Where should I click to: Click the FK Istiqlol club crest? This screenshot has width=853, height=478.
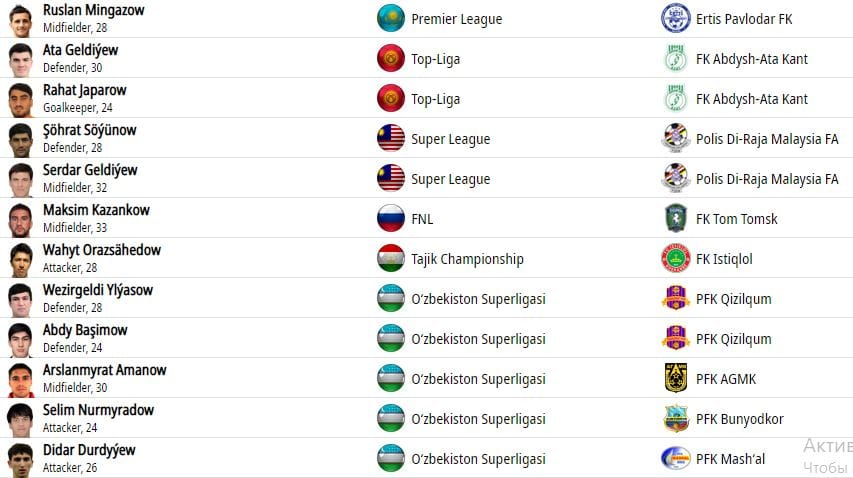point(676,258)
